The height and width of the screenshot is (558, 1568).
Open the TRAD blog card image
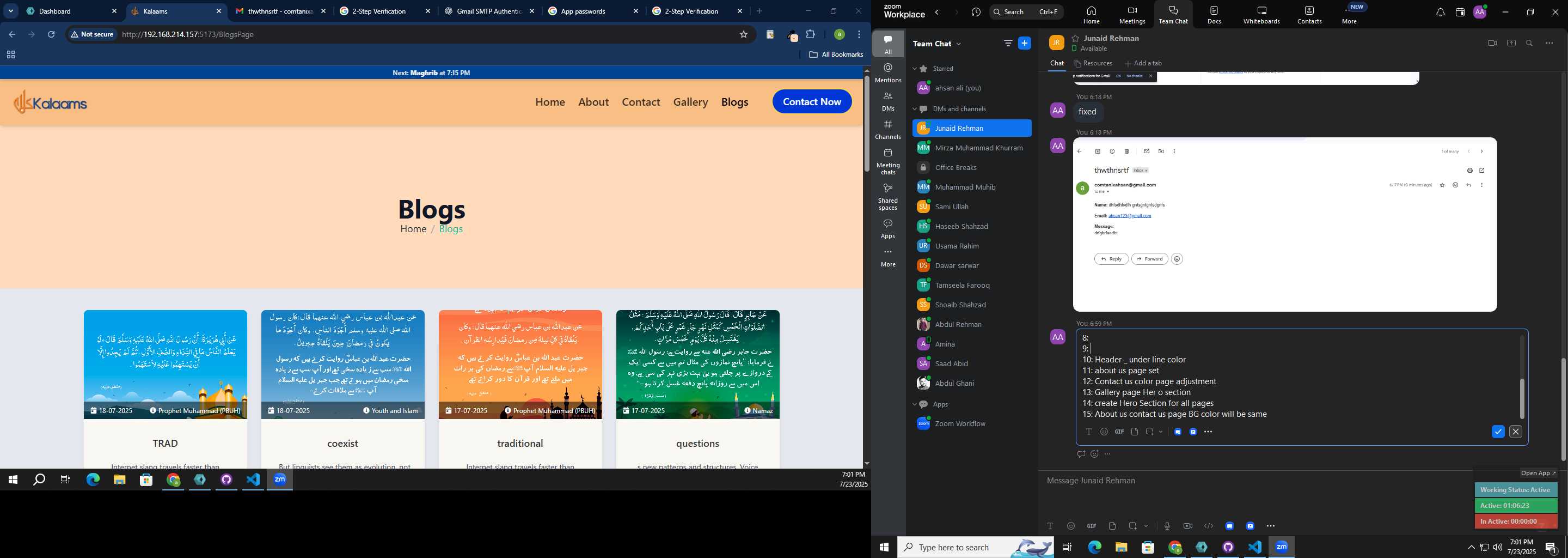pos(166,365)
